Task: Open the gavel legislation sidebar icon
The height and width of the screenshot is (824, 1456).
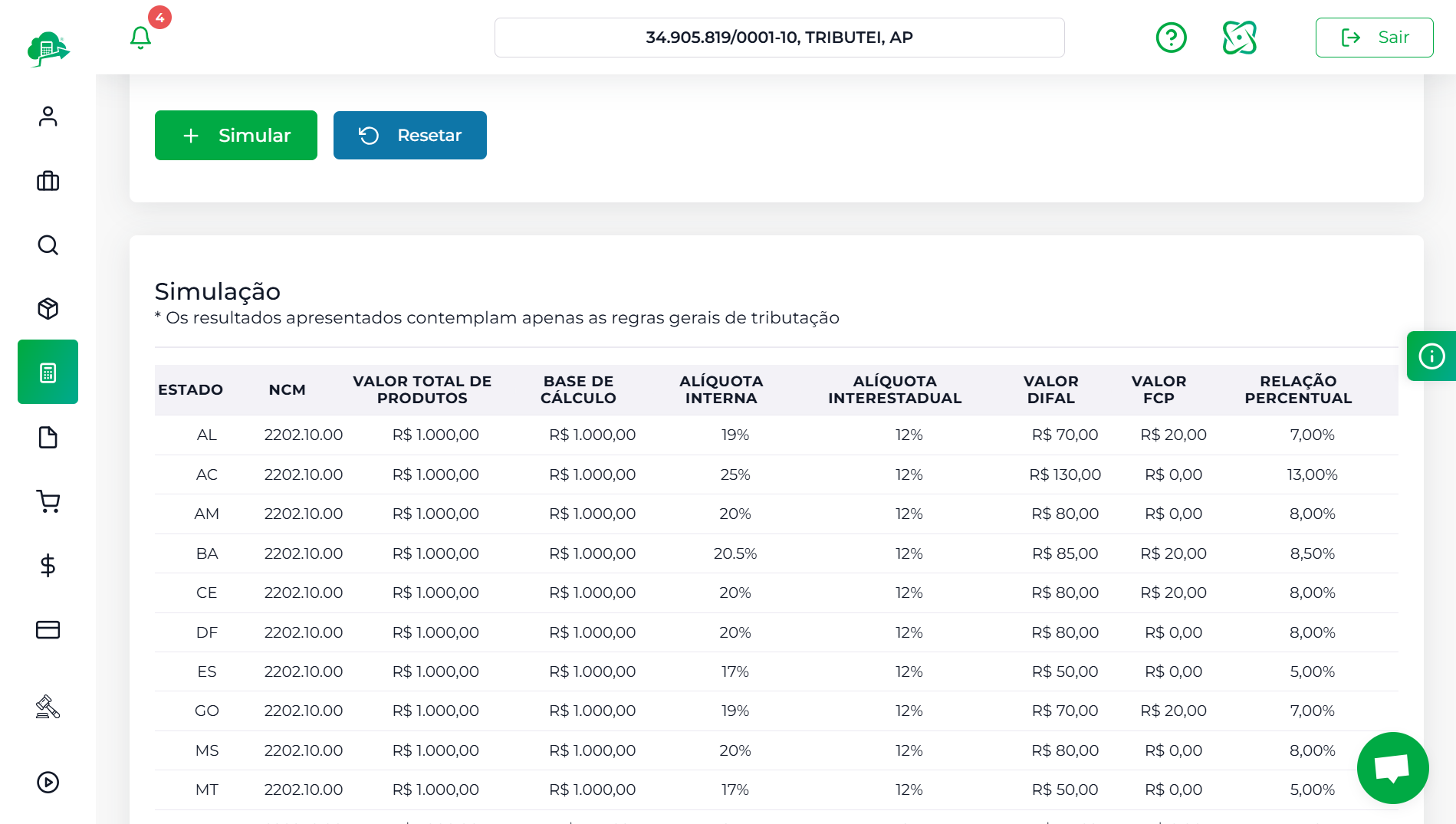Action: [48, 707]
